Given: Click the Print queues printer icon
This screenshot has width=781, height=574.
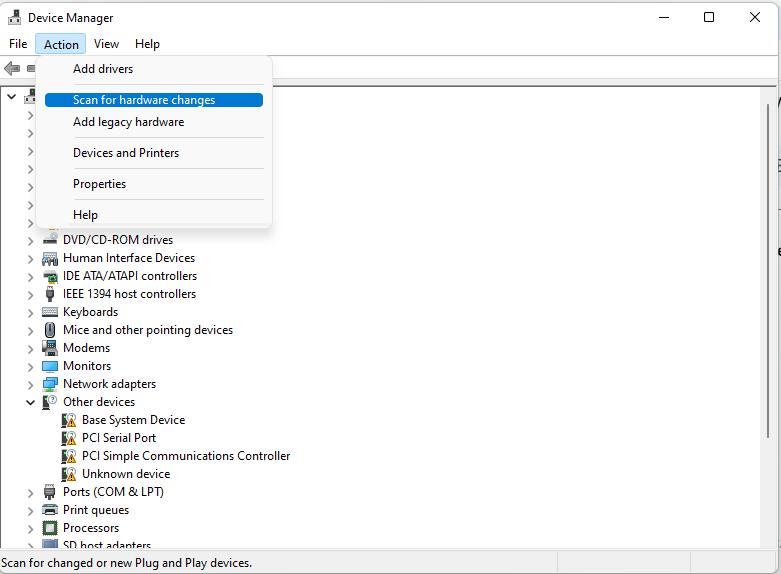Looking at the screenshot, I should tap(50, 510).
